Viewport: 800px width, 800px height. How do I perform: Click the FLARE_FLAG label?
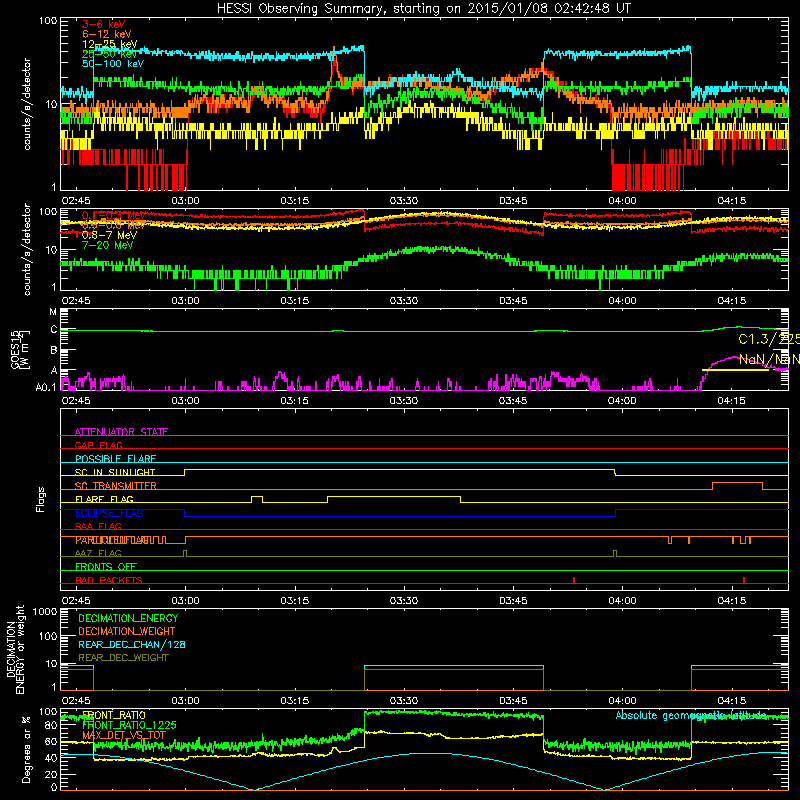(104, 499)
